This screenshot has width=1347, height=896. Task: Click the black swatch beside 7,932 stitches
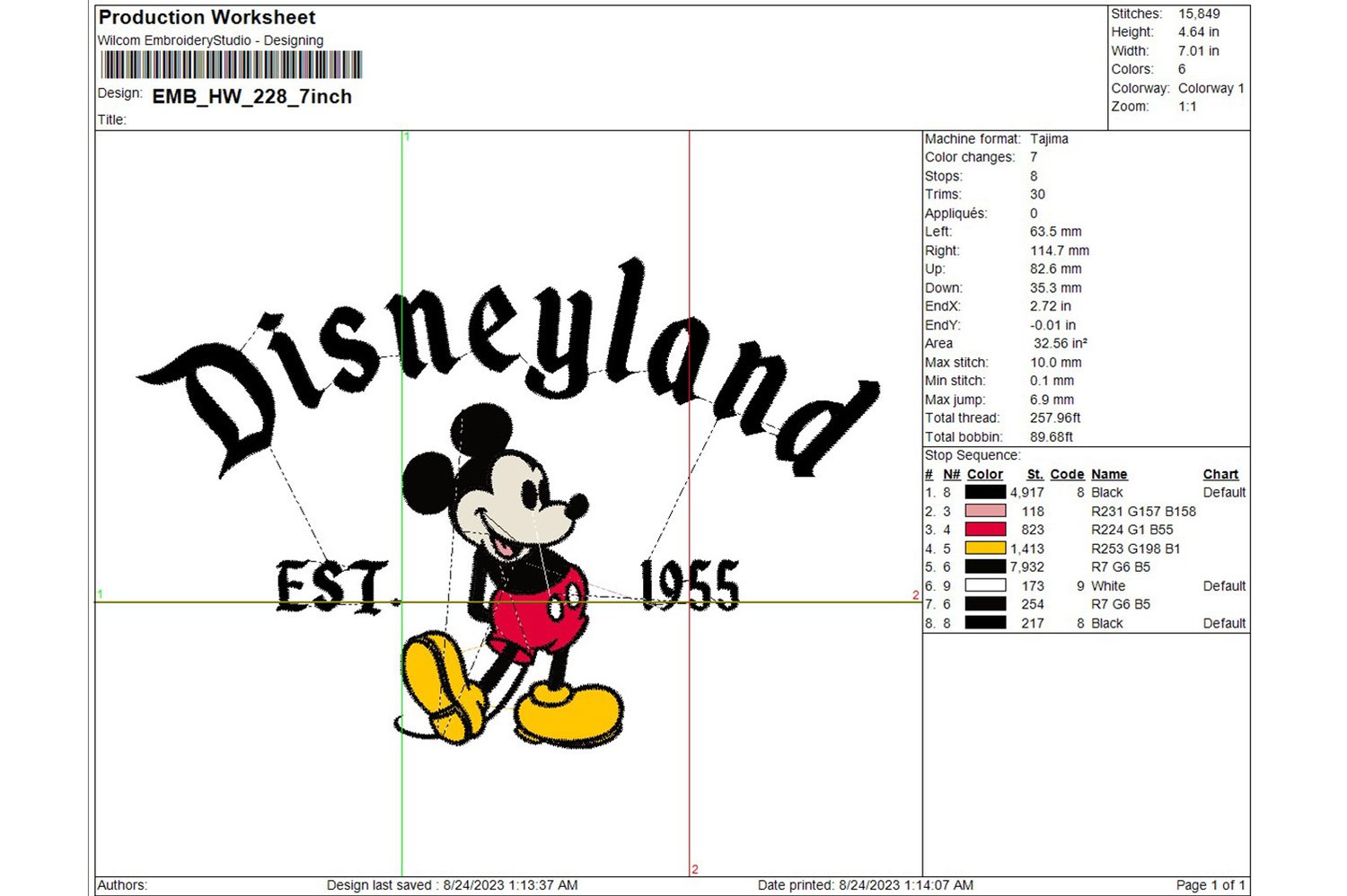(985, 567)
